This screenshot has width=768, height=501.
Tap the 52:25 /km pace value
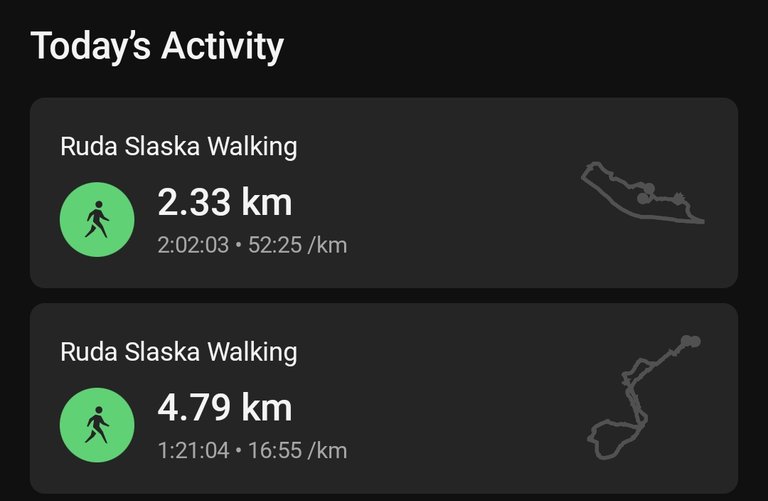[298, 245]
